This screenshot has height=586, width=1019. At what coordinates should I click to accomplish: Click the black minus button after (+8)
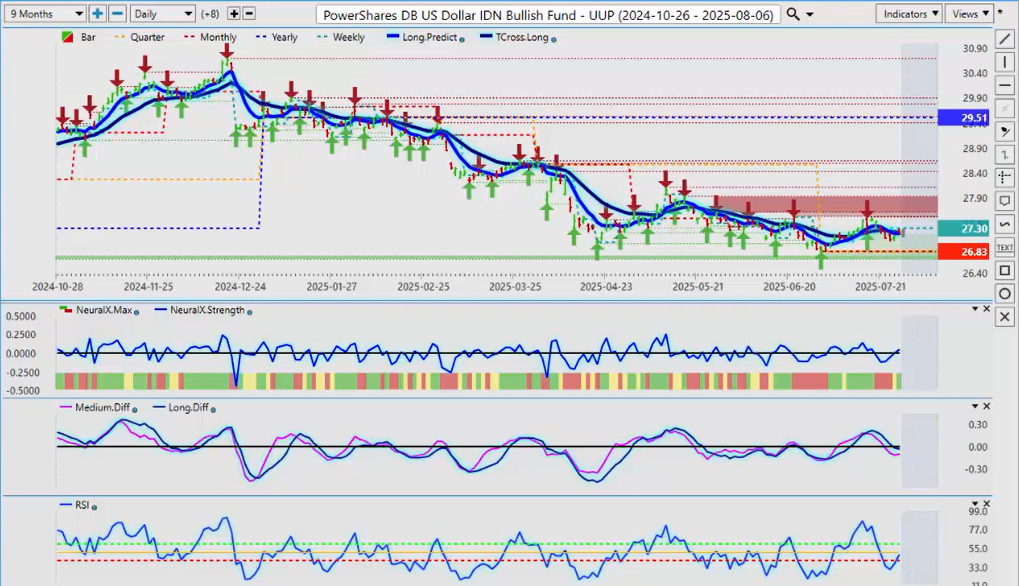249,14
